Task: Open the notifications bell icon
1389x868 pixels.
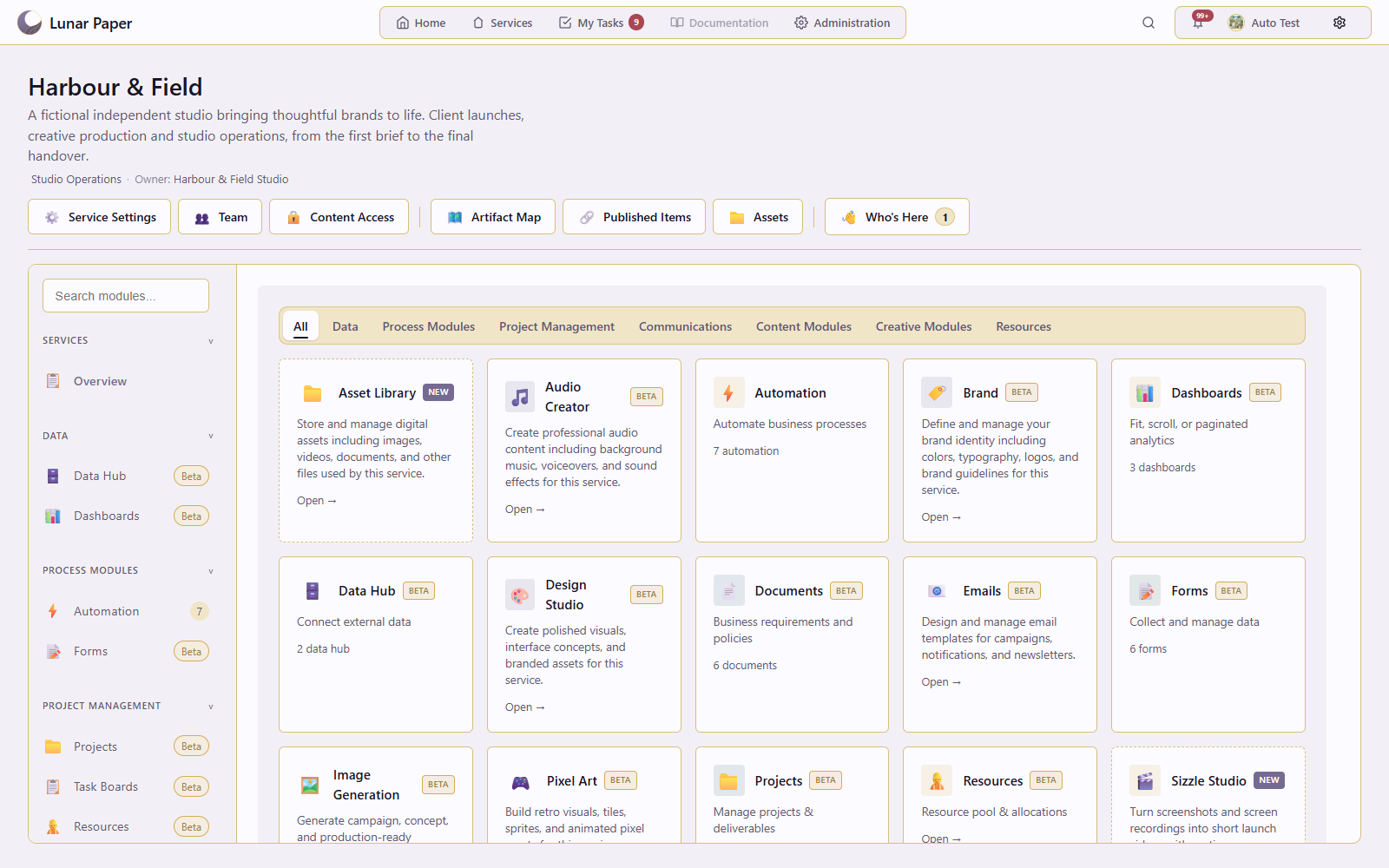Action: point(1198,23)
